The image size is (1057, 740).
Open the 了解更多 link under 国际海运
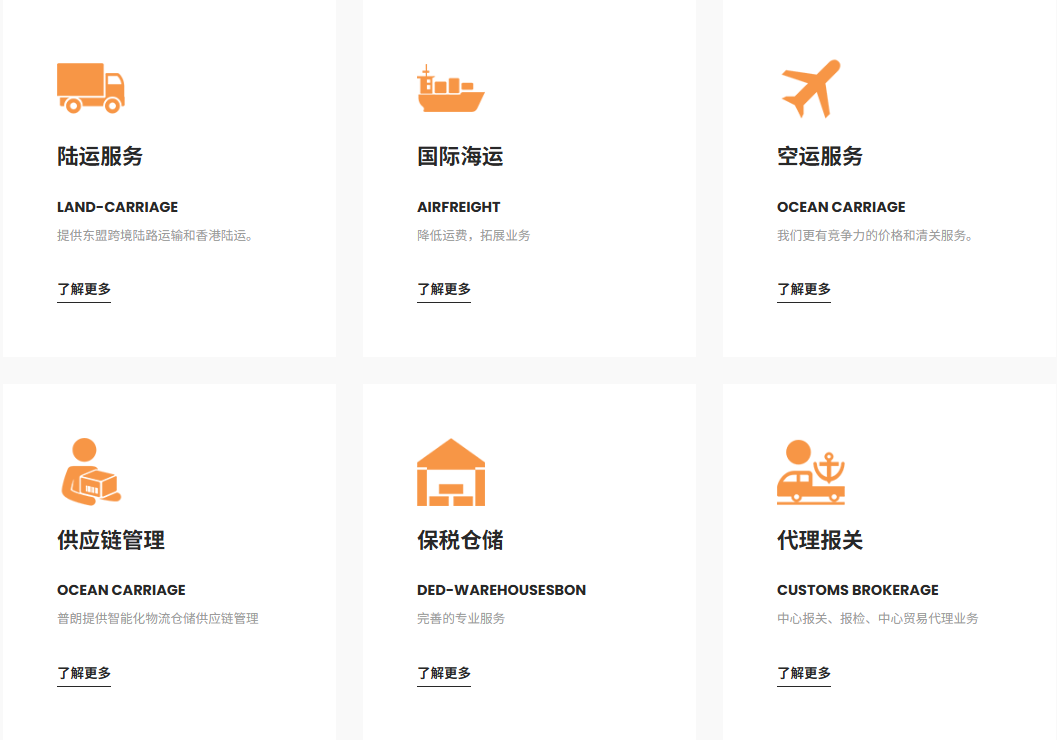[x=444, y=289]
